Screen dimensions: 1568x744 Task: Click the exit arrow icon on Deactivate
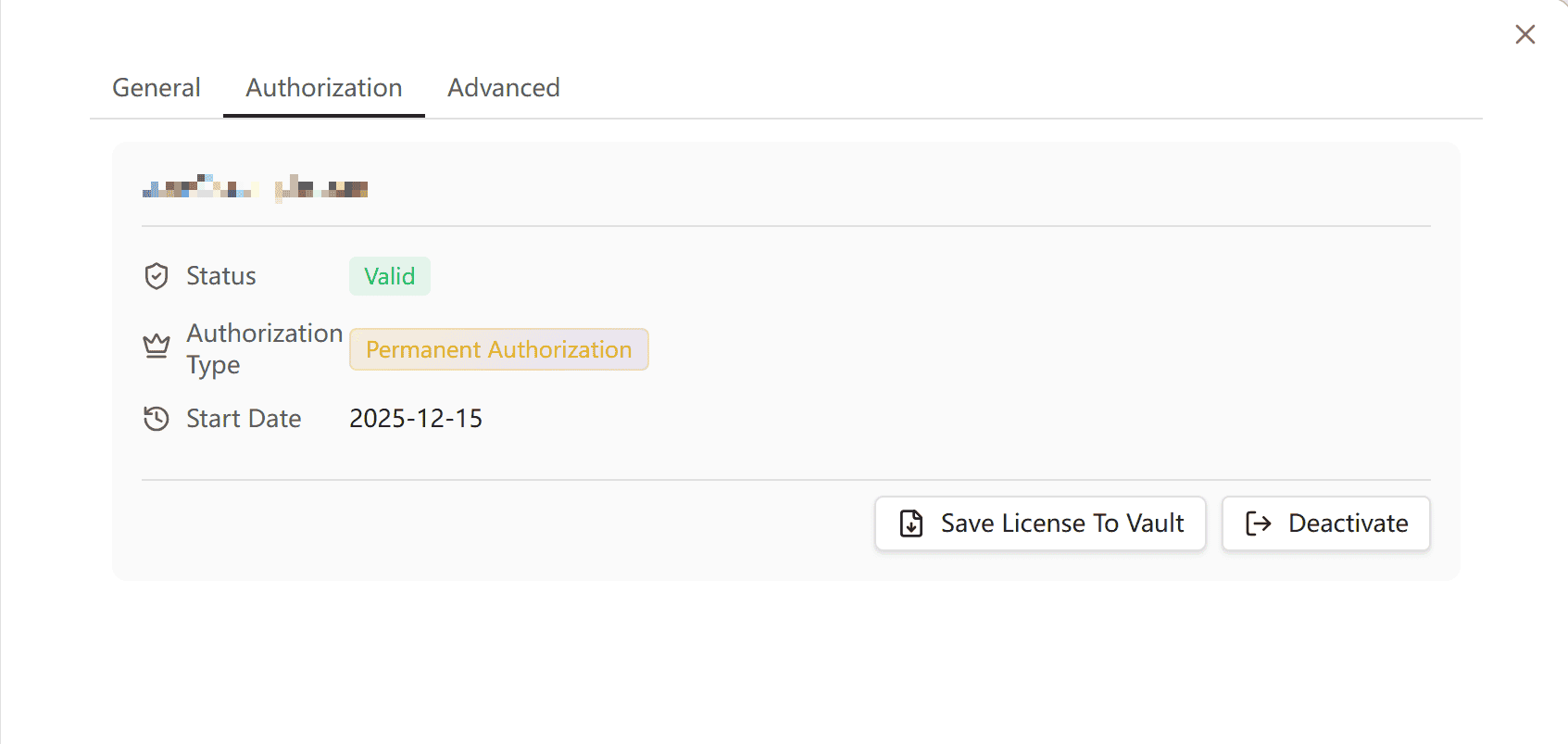coord(1258,523)
